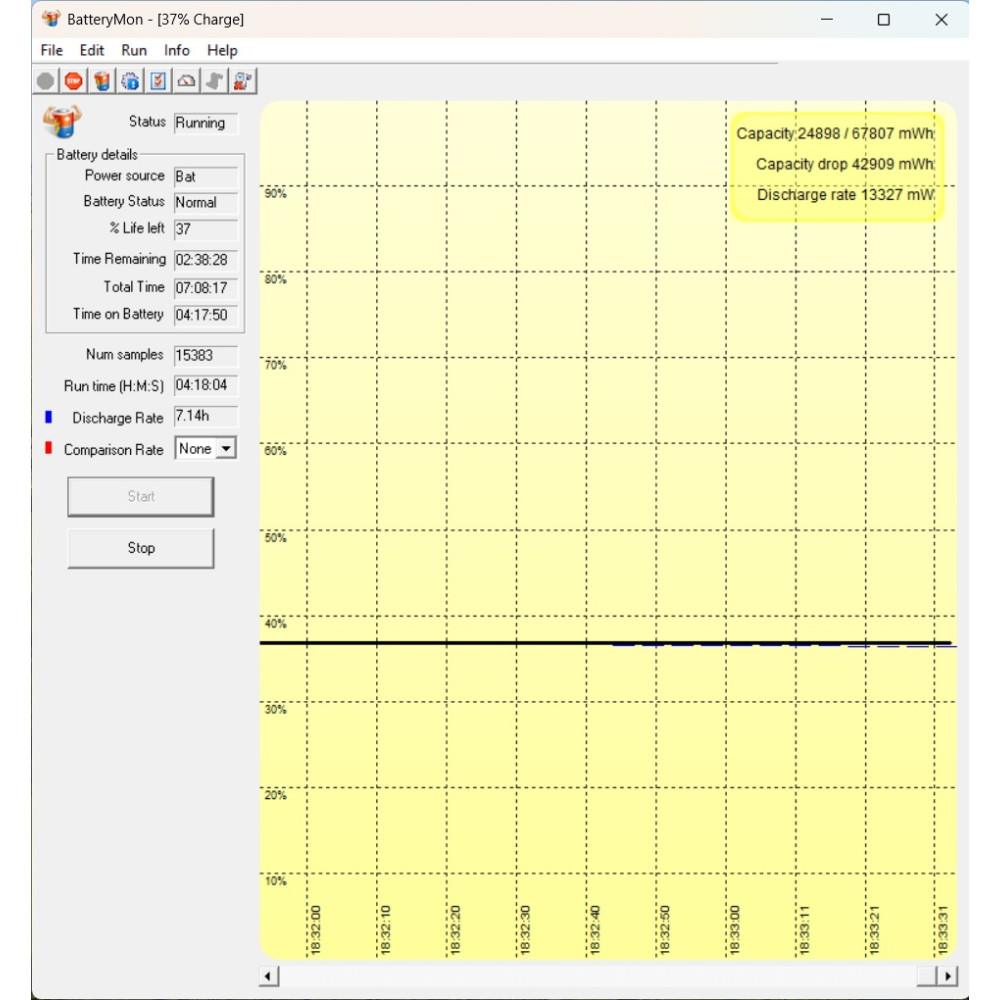Open the Help menu
Screen dimensions: 1000x1000
[x=222, y=50]
